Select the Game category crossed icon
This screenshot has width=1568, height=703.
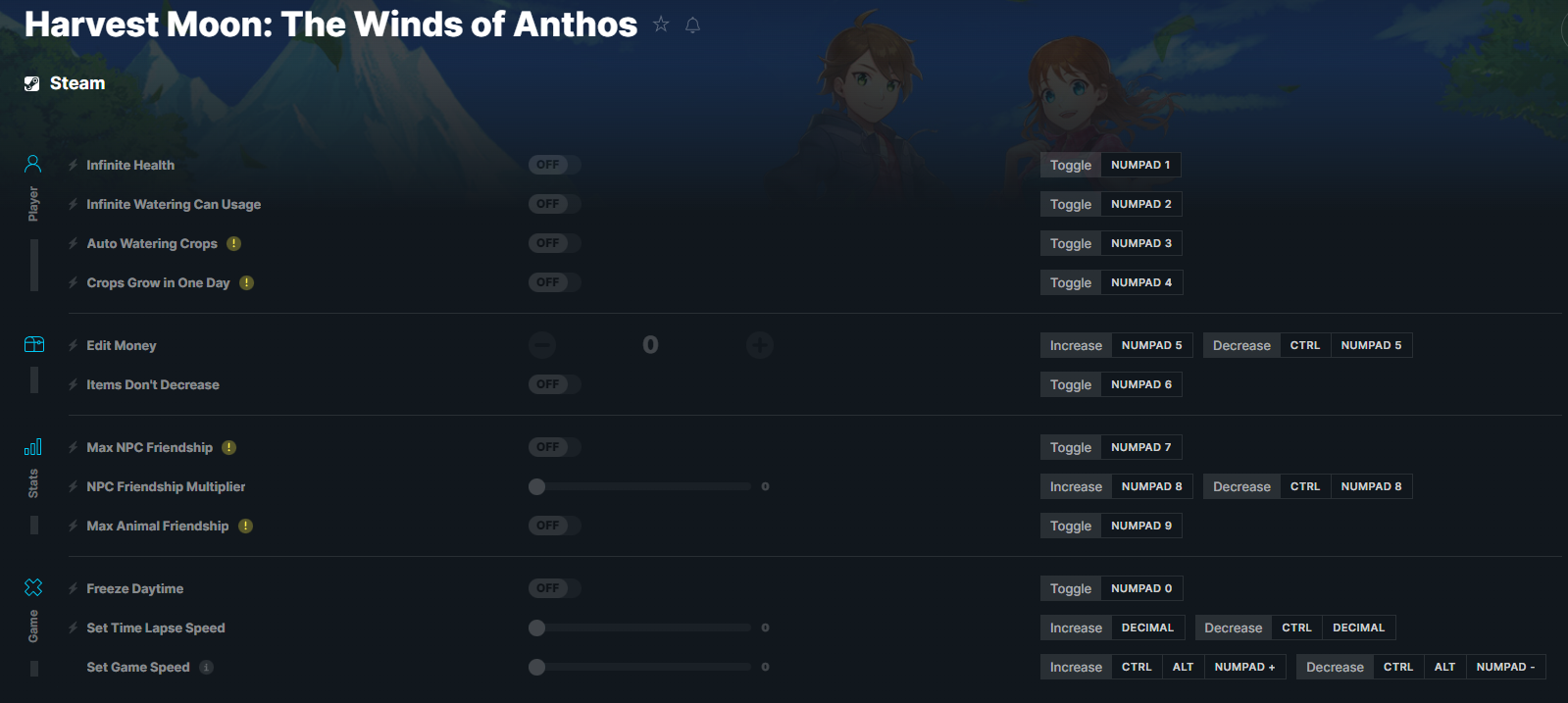tap(33, 587)
